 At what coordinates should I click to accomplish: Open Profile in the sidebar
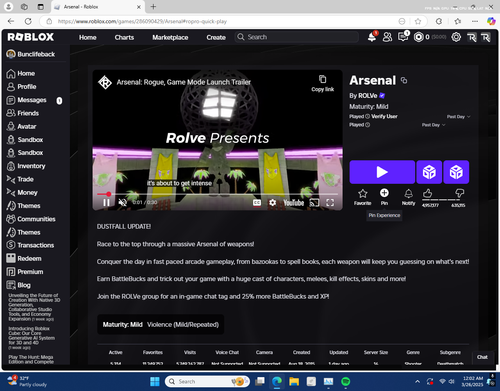click(21, 87)
